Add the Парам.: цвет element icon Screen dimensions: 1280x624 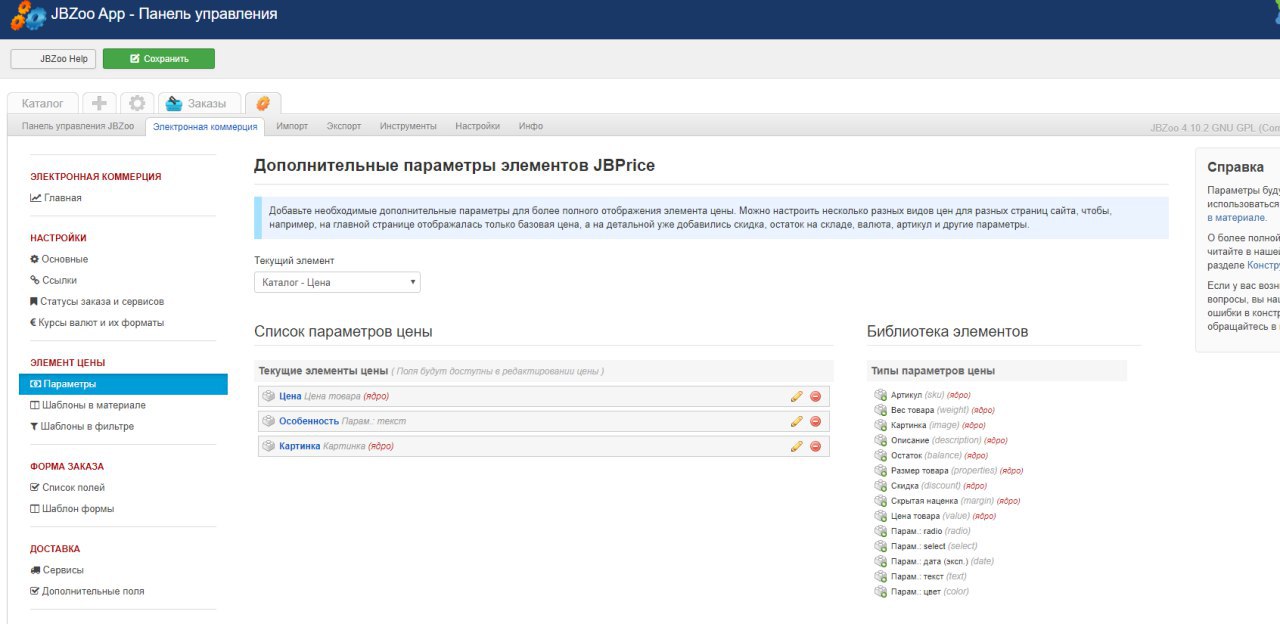[880, 591]
